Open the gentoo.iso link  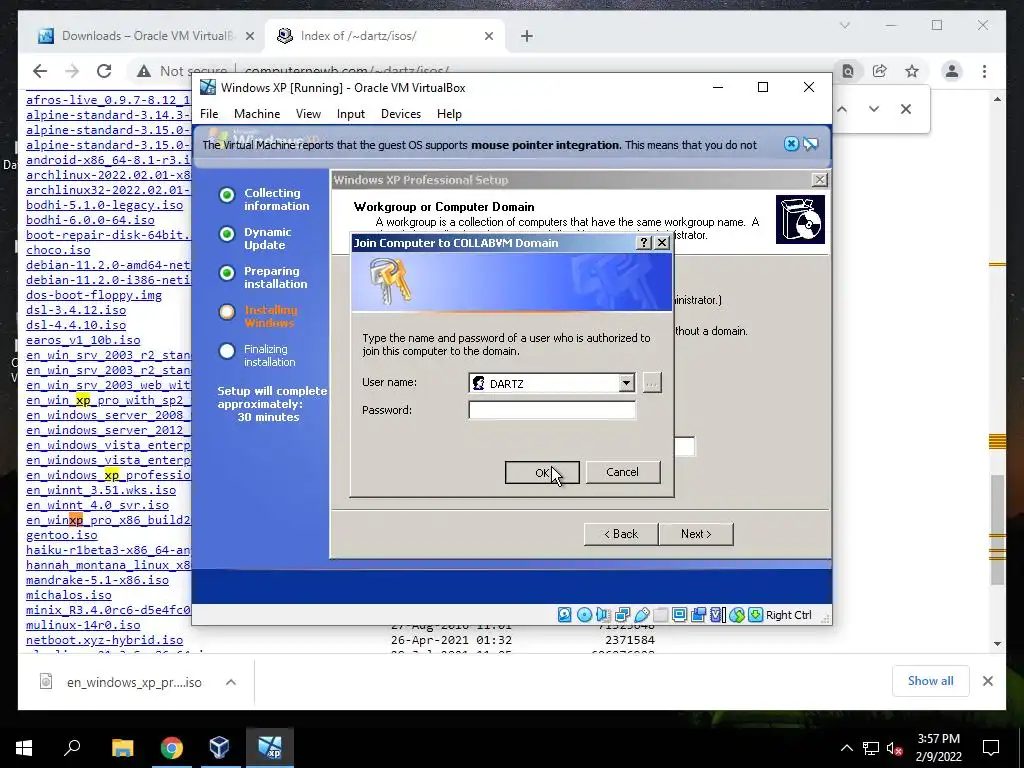point(61,536)
